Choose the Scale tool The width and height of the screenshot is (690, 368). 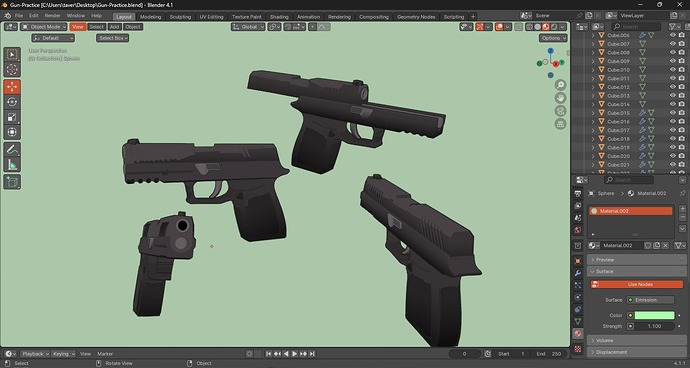tap(12, 117)
